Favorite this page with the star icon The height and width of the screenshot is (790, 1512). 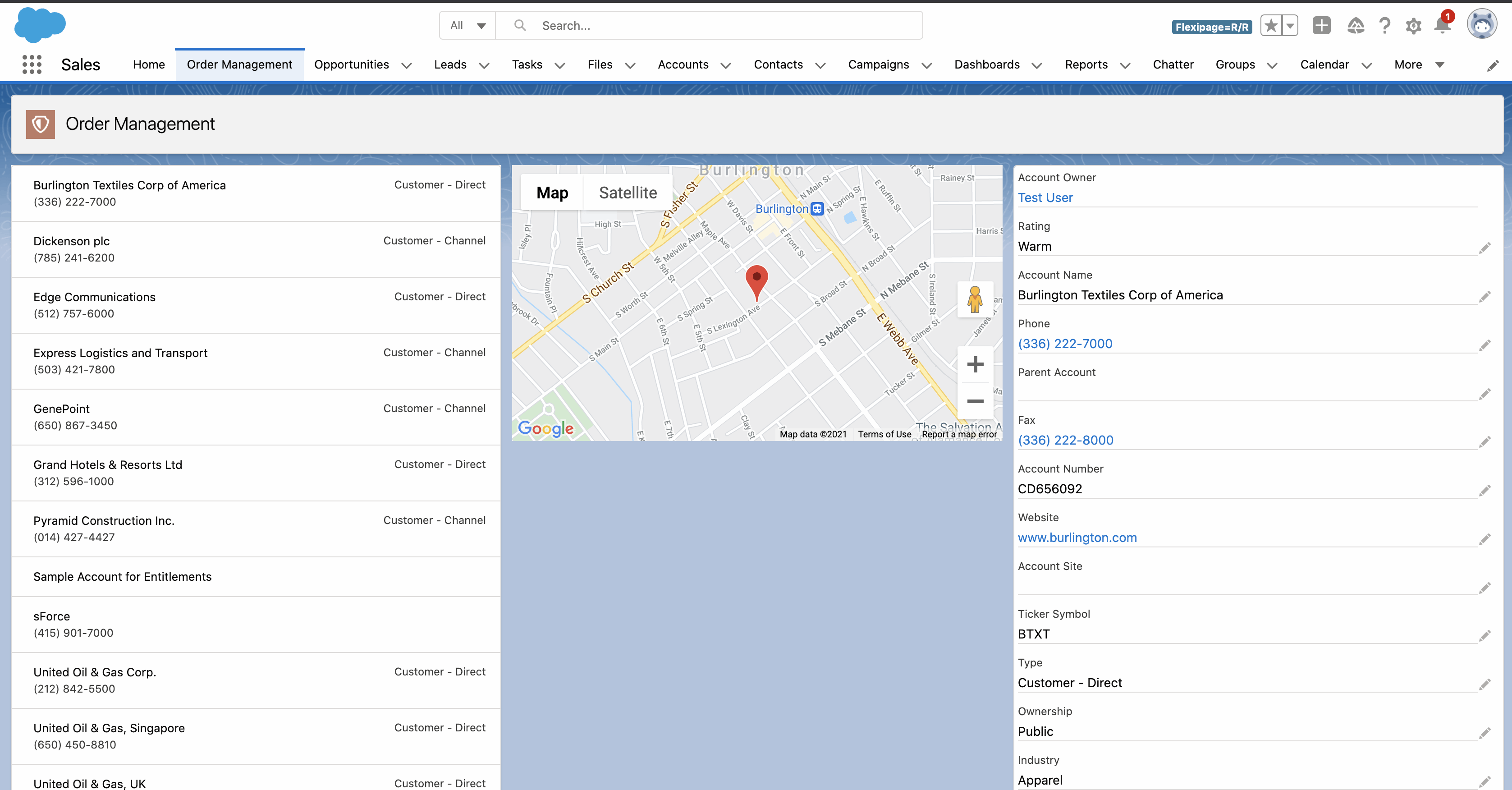tap(1271, 25)
